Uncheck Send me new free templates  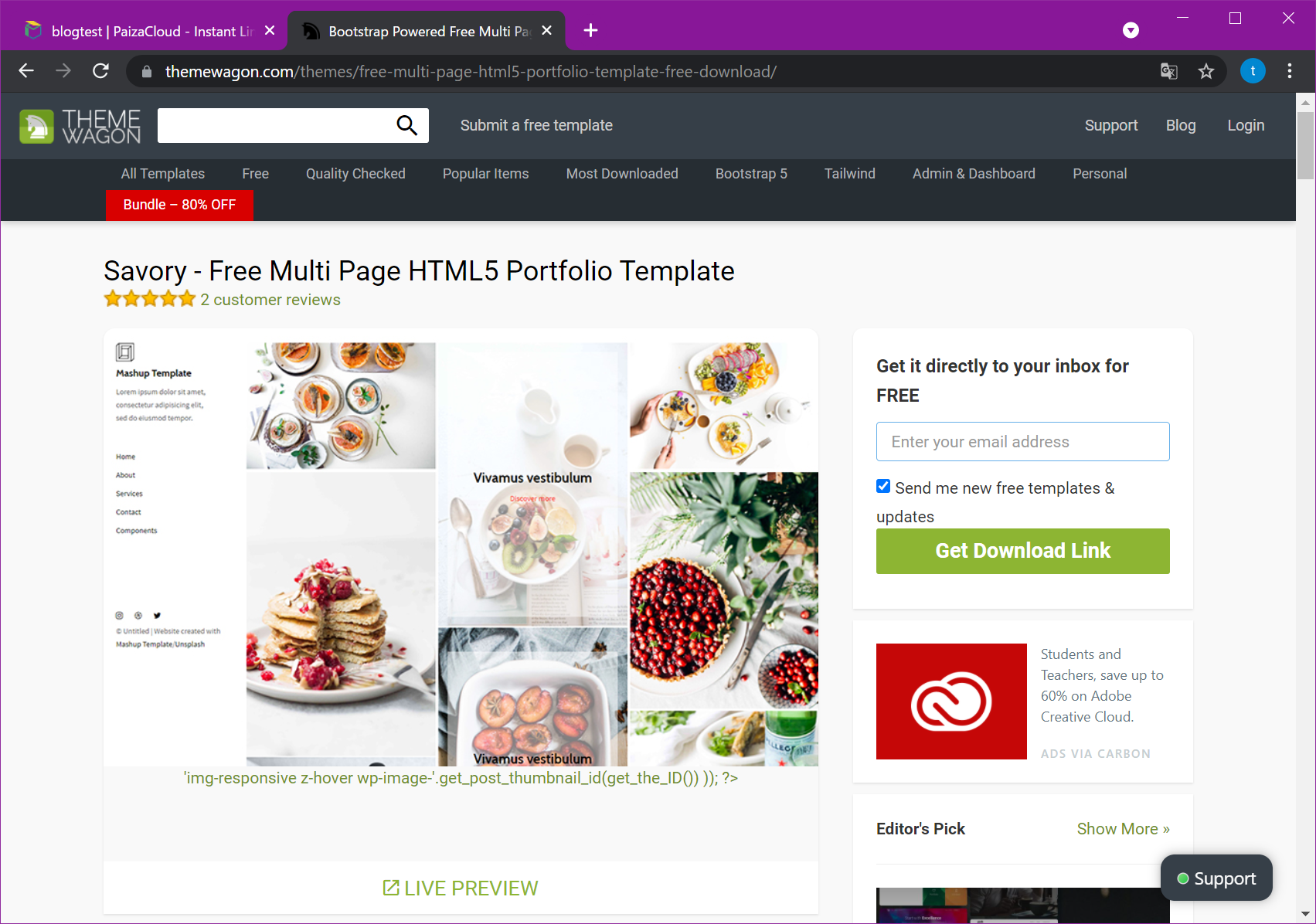click(x=883, y=486)
